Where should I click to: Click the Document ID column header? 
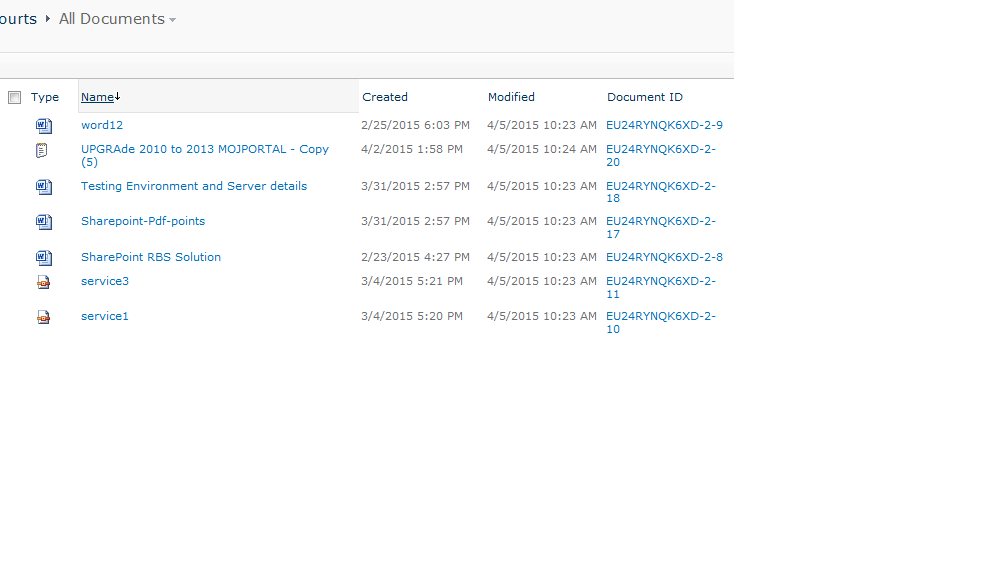pos(645,97)
